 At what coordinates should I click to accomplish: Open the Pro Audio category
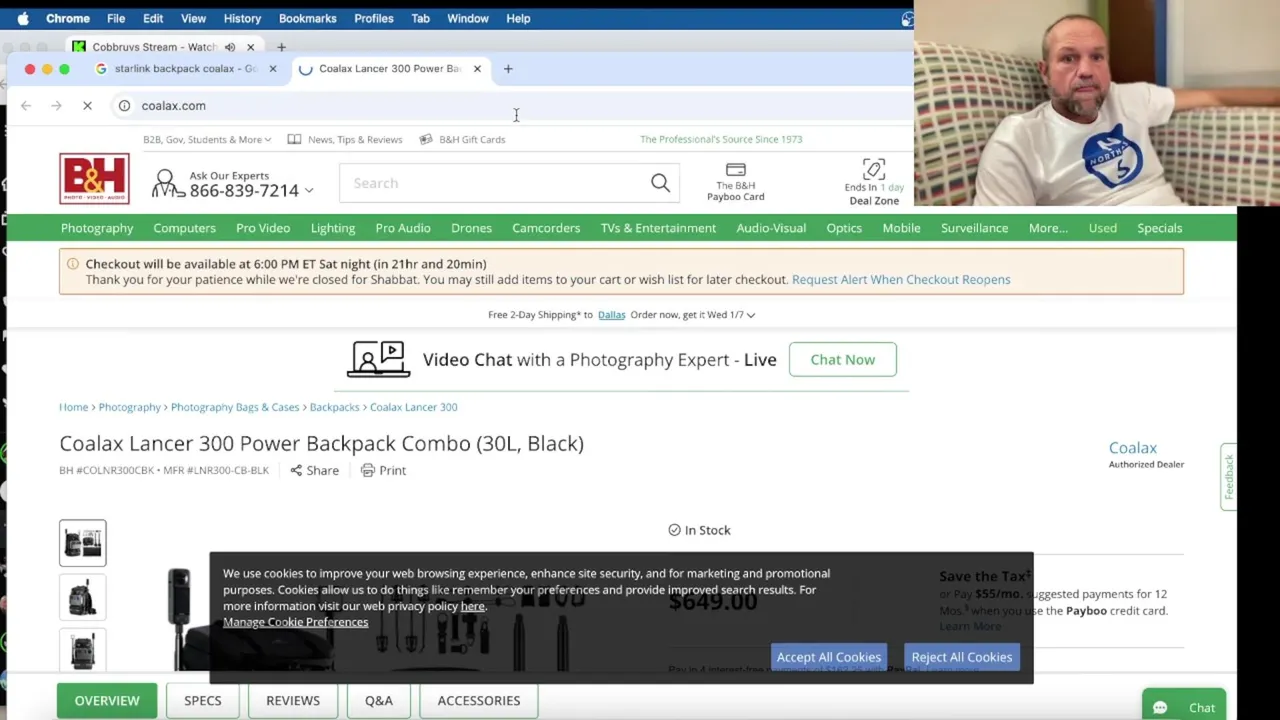coord(403,228)
